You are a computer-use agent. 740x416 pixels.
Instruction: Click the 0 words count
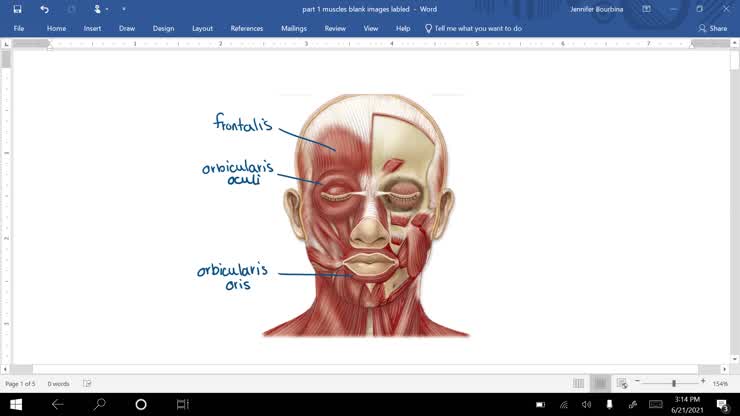coord(58,384)
